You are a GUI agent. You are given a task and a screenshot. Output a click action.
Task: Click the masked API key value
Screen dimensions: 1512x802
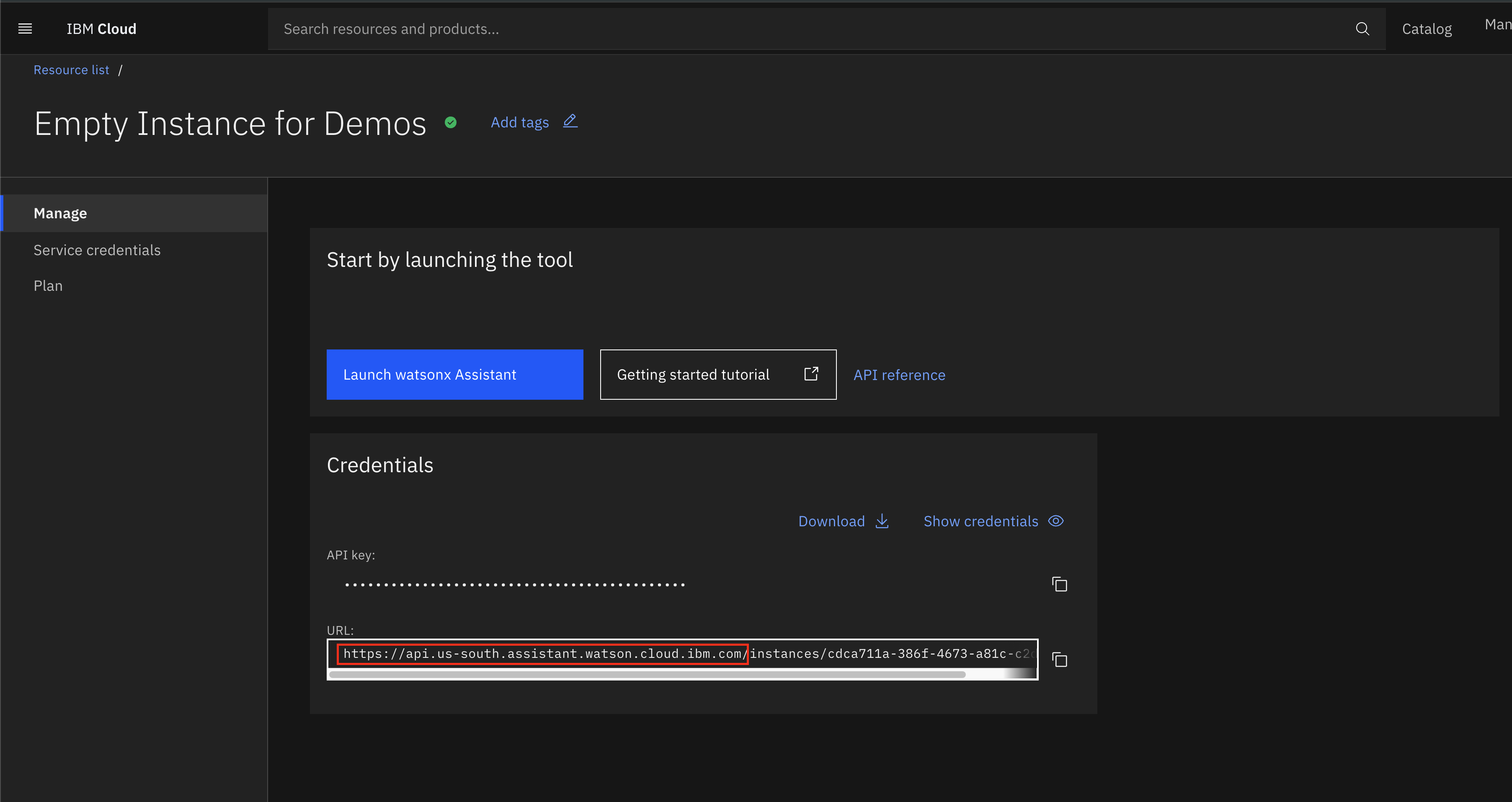515,585
